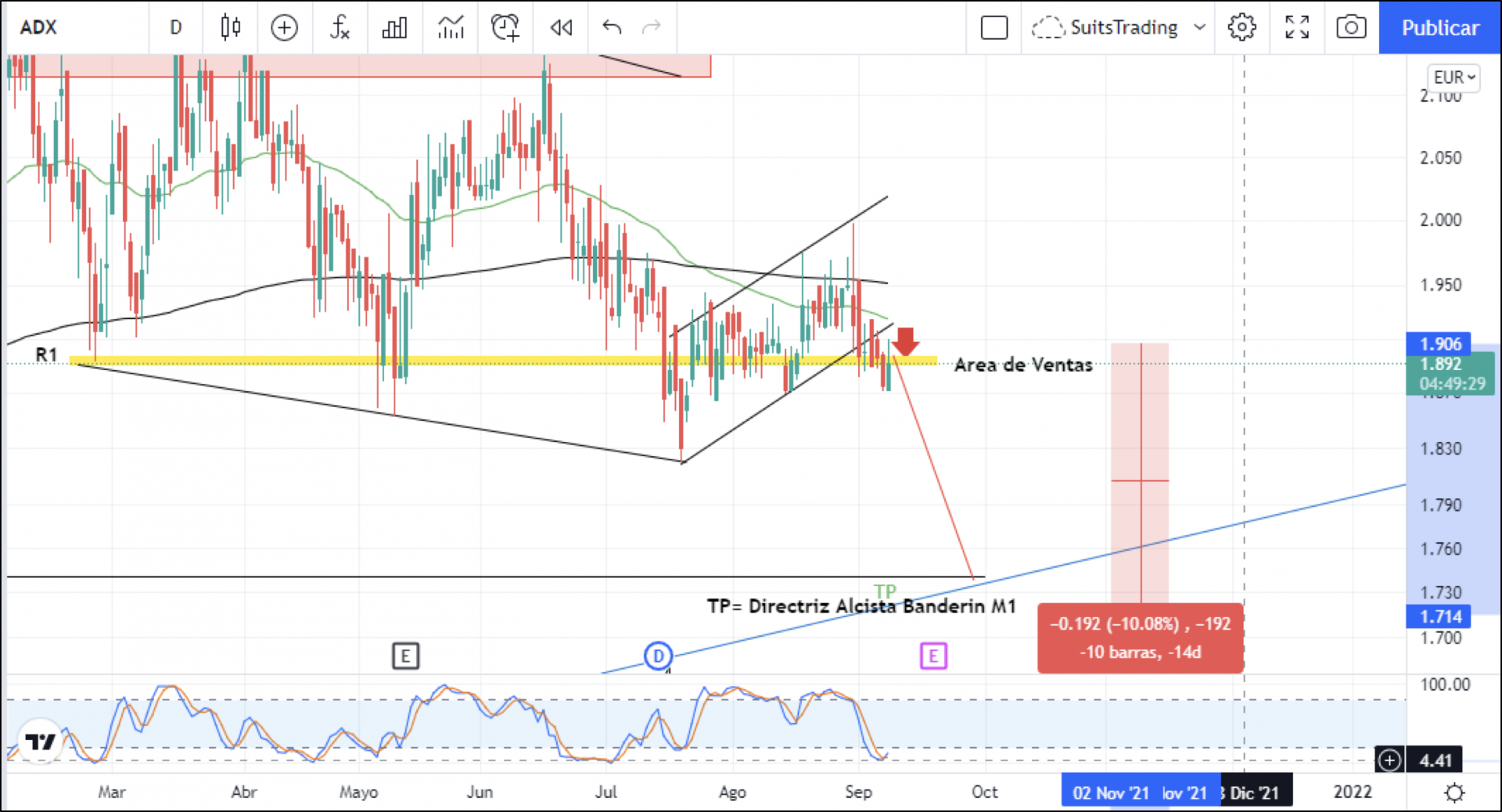Create an alert with alarm clock icon
This screenshot has width=1502, height=812.
coord(505,27)
